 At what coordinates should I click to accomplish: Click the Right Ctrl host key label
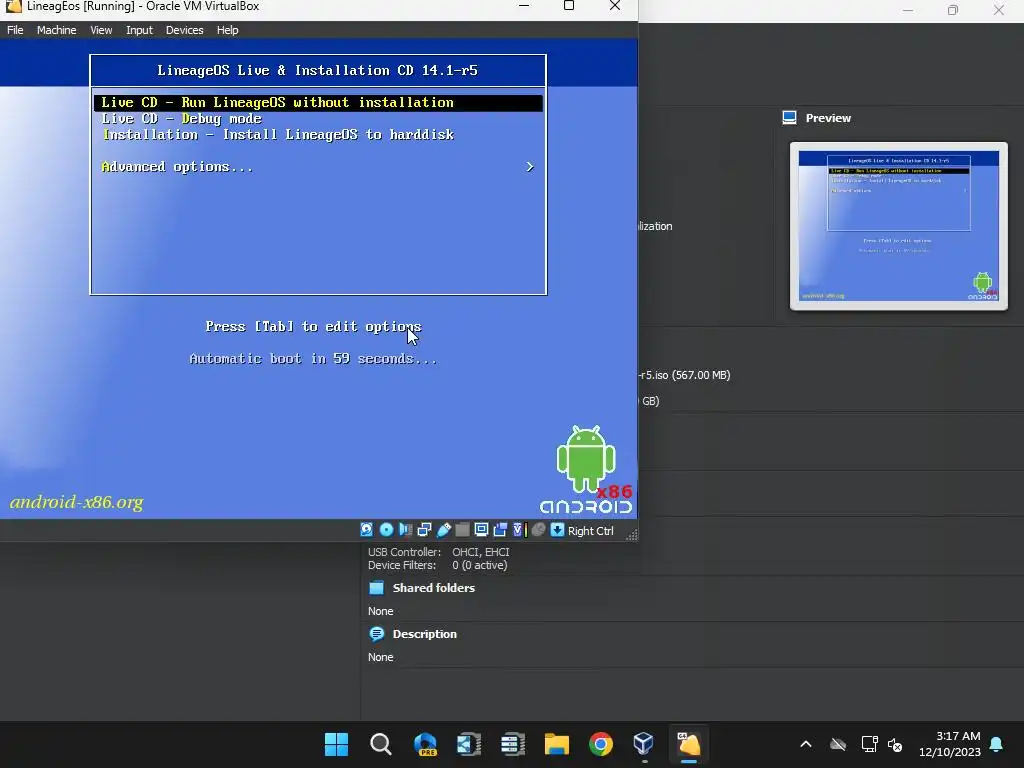pyautogui.click(x=590, y=531)
